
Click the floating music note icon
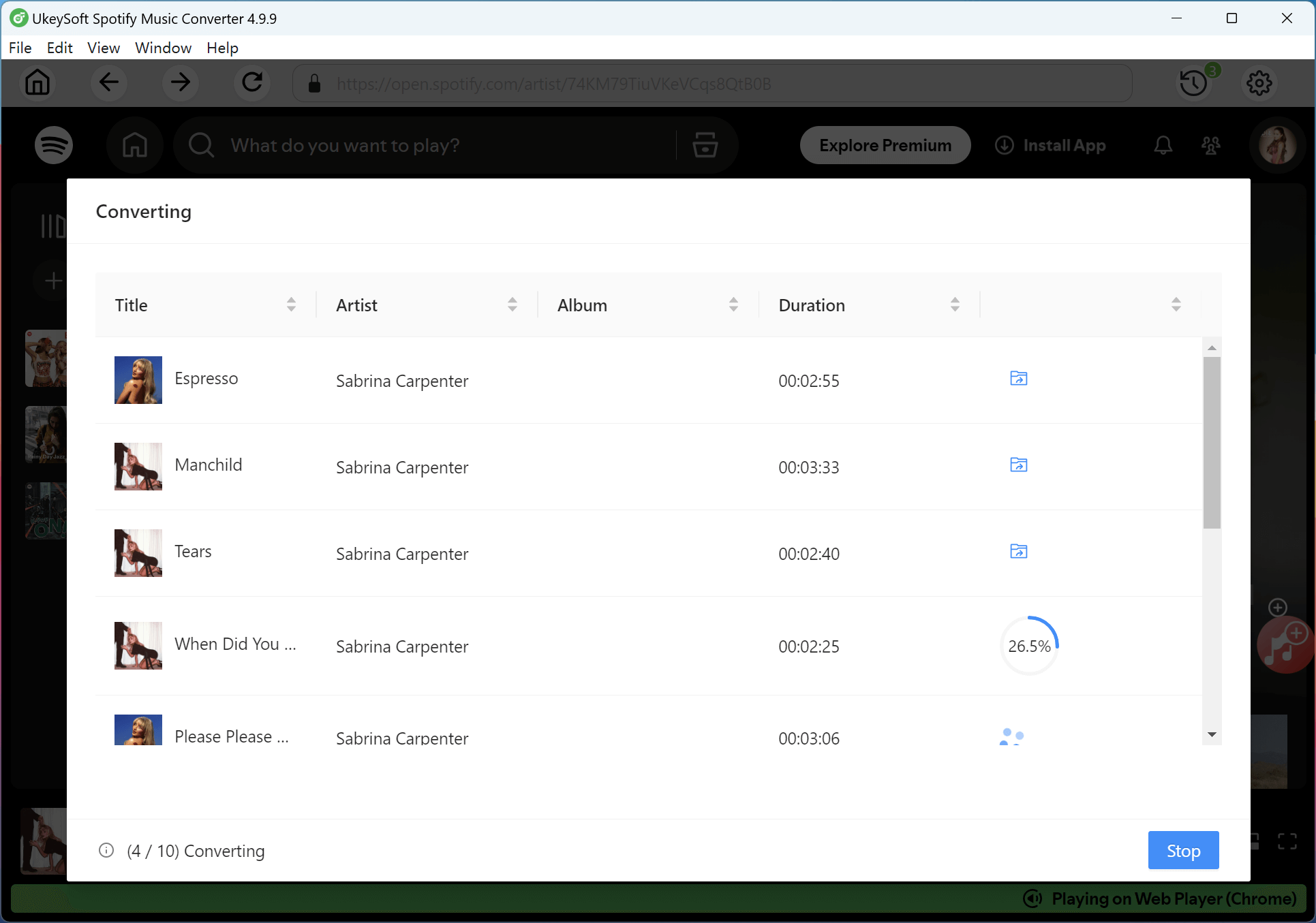click(x=1284, y=644)
